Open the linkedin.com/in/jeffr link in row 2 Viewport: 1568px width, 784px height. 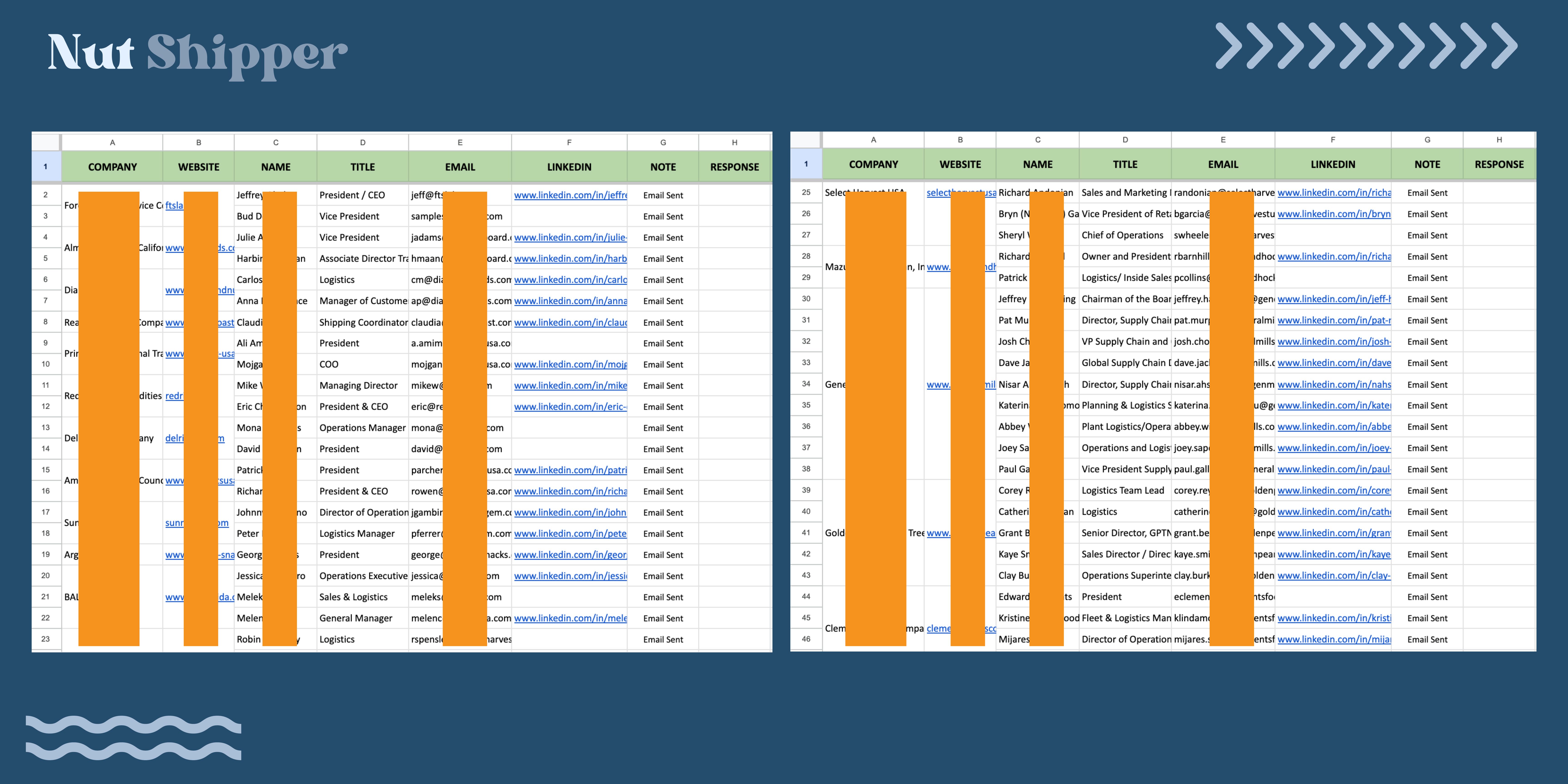click(x=570, y=195)
